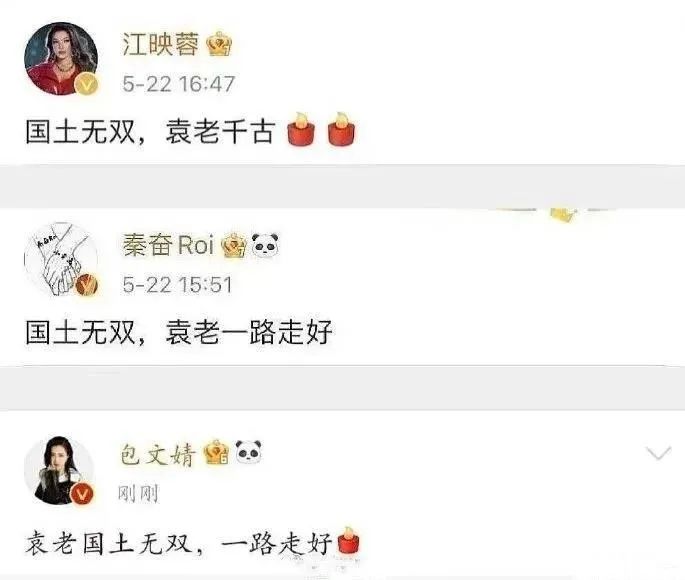Open the post timestamp 5-22 15:51
Screen dimensions: 685x580
(x=177, y=285)
